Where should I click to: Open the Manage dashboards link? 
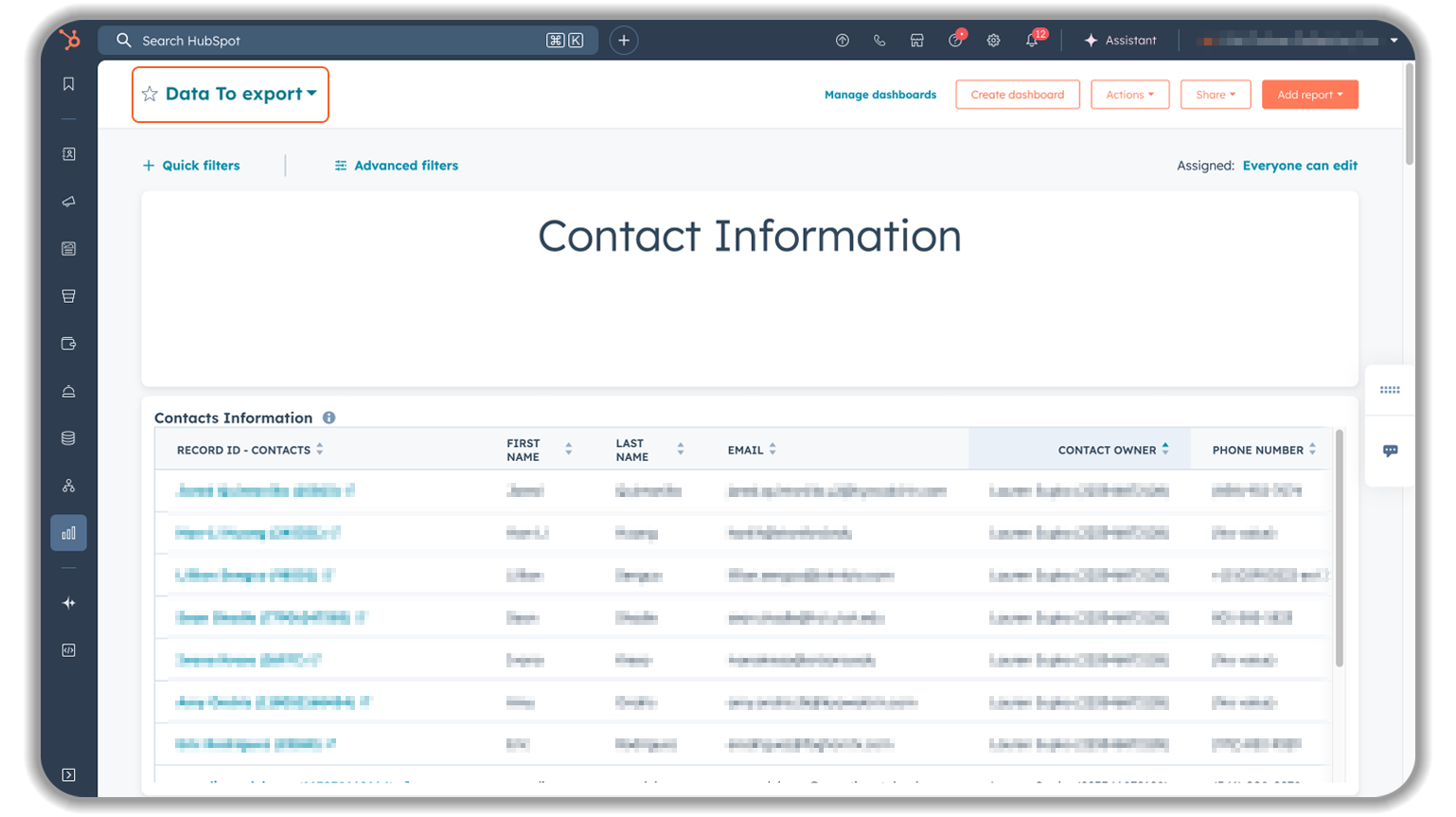[879, 95]
